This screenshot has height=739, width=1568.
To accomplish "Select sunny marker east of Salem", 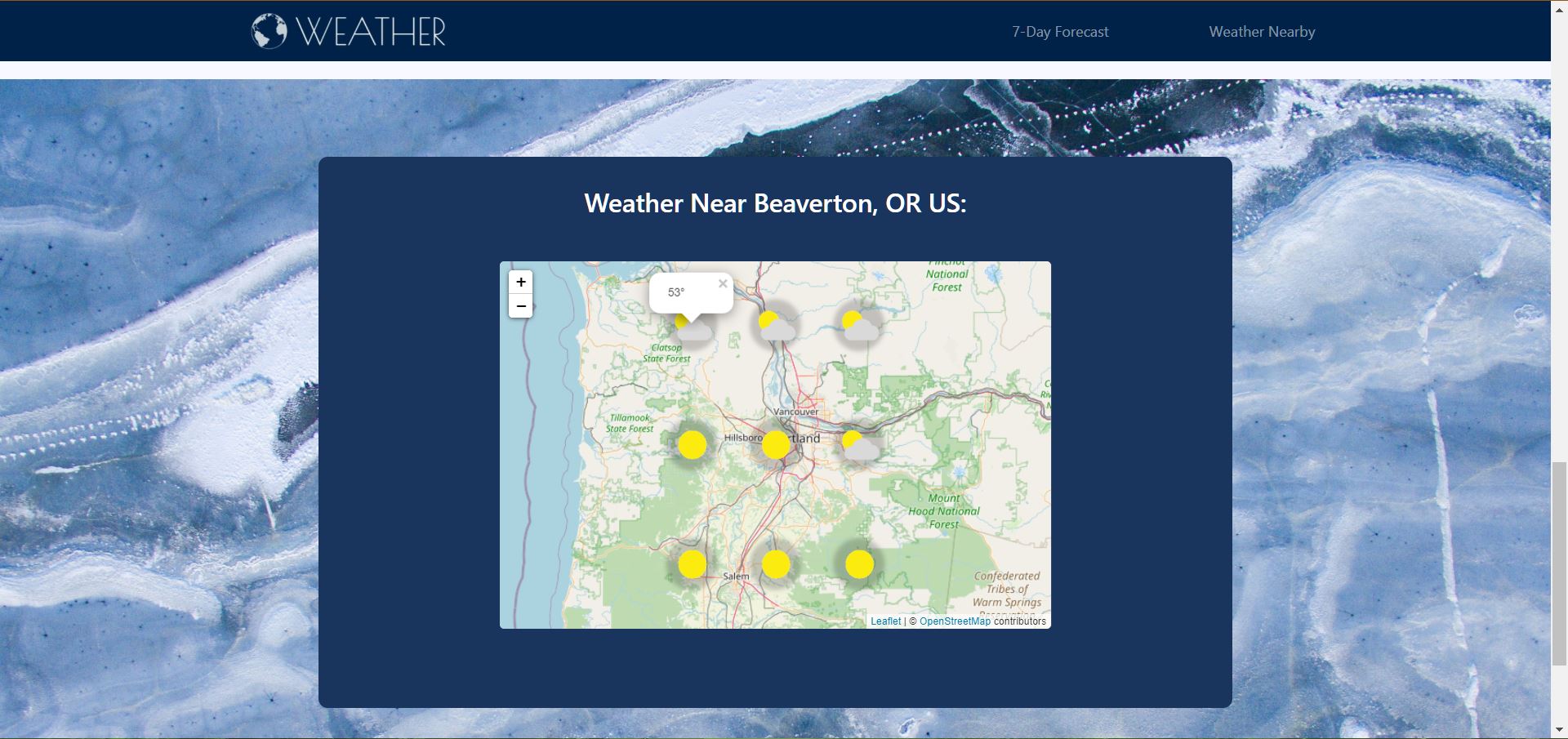I will (776, 564).
